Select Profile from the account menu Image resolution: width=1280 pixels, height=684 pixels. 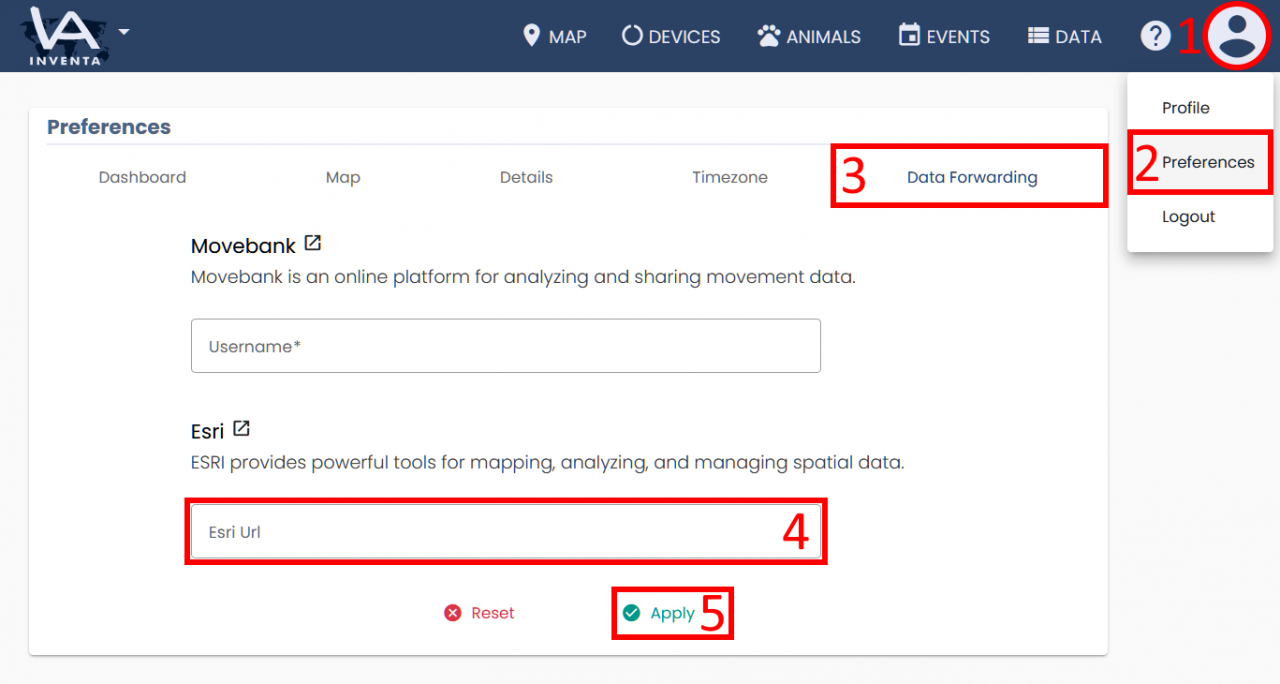[x=1185, y=108]
